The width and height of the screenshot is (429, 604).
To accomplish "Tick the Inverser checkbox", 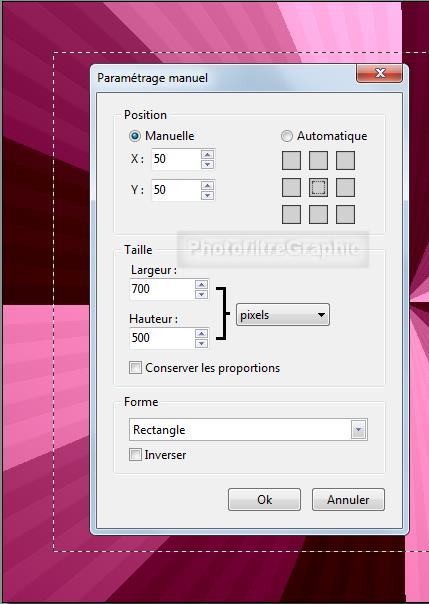I will click(135, 455).
